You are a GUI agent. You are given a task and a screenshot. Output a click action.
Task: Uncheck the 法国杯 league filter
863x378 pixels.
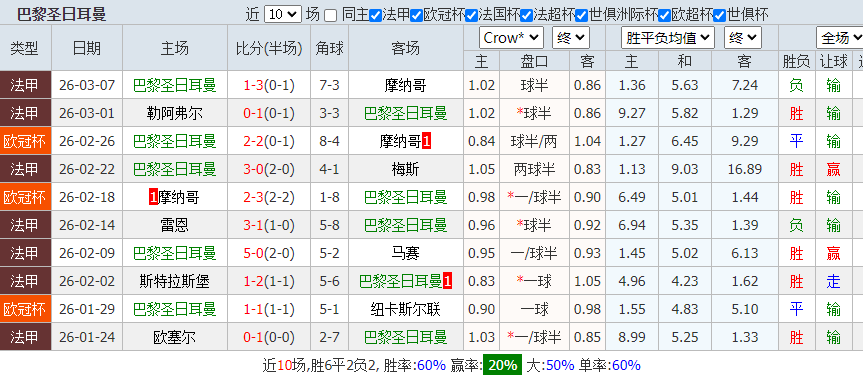point(472,15)
